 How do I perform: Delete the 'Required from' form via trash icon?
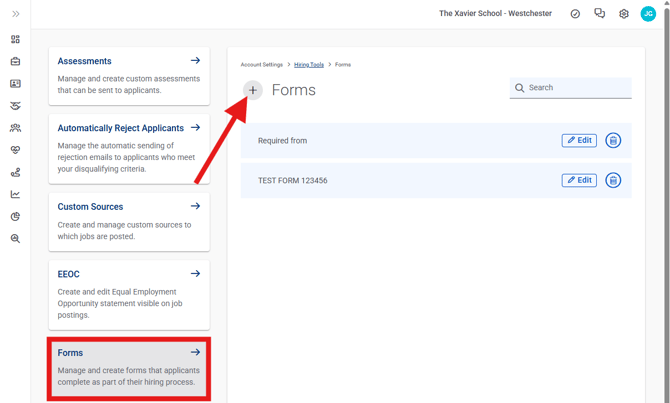pos(613,140)
